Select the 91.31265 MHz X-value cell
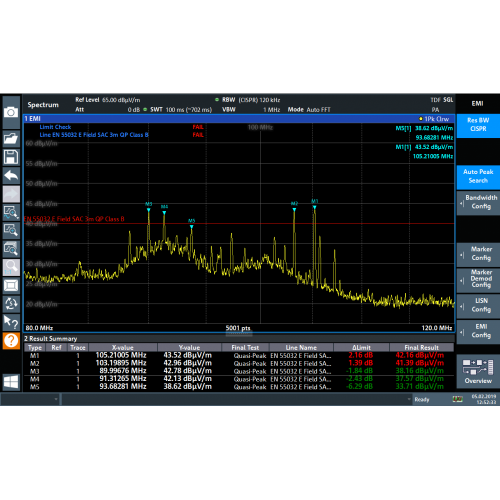This screenshot has height=500, width=500. (x=123, y=379)
